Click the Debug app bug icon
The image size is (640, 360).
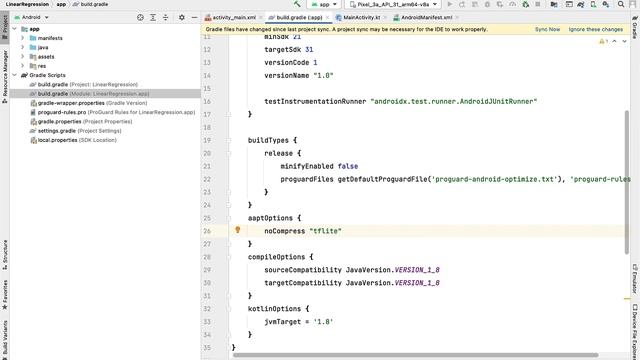click(x=487, y=4)
